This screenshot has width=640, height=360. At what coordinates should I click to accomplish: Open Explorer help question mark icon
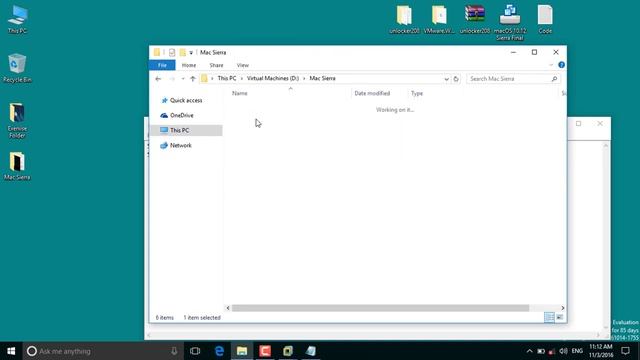pyautogui.click(x=562, y=65)
